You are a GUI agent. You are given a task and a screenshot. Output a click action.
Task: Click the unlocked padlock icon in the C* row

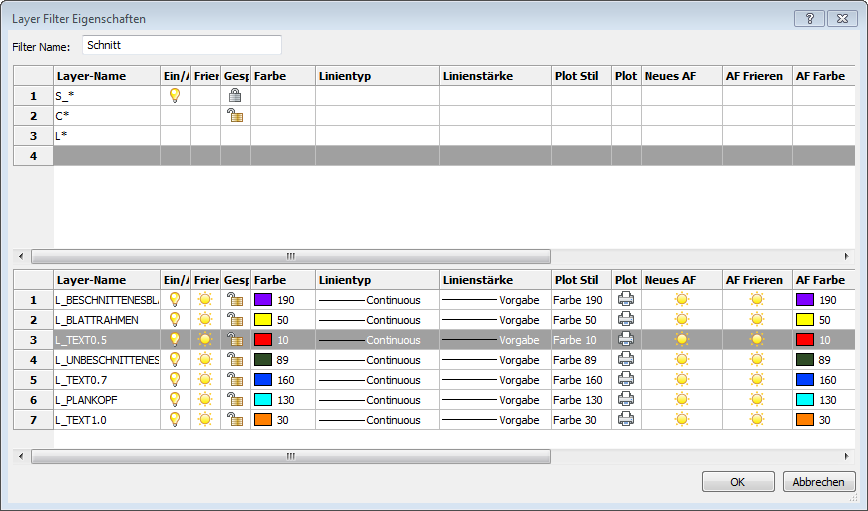pyautogui.click(x=235, y=116)
